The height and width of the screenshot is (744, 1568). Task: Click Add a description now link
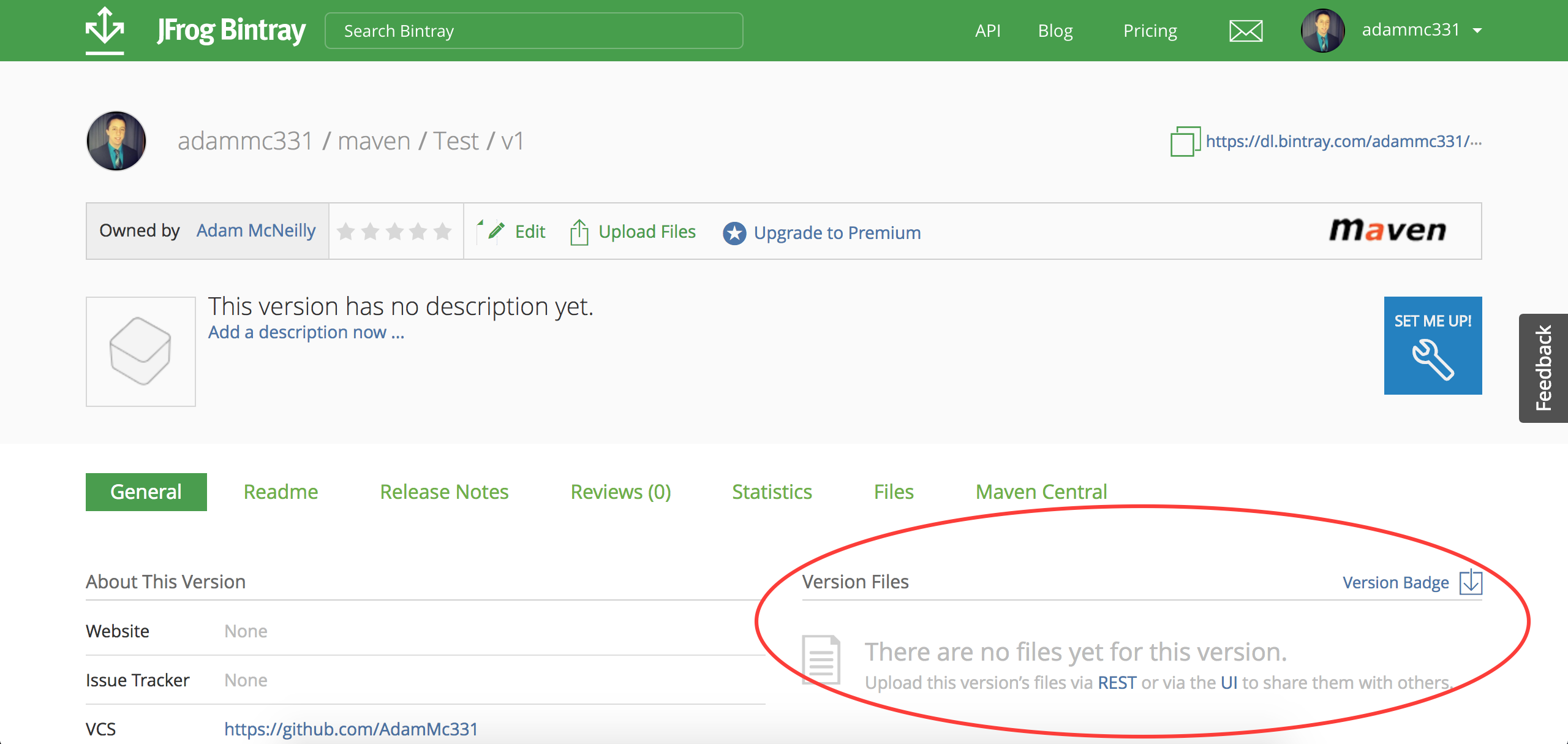(306, 332)
